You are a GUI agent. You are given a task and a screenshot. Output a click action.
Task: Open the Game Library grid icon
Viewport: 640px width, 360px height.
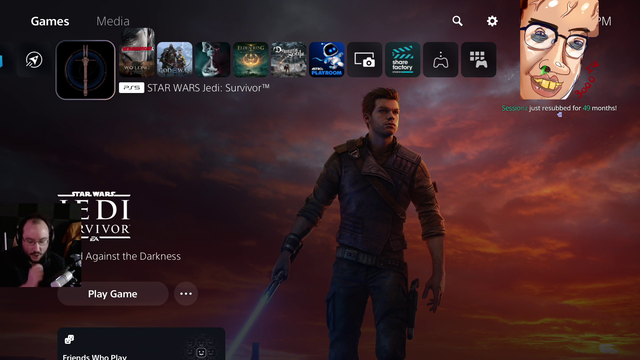coord(478,60)
